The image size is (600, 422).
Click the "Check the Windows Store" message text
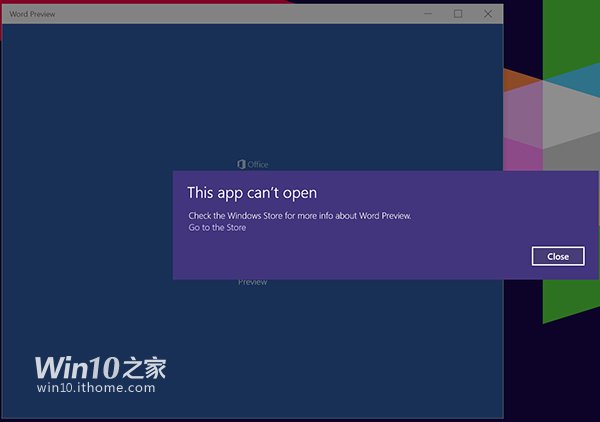click(299, 216)
